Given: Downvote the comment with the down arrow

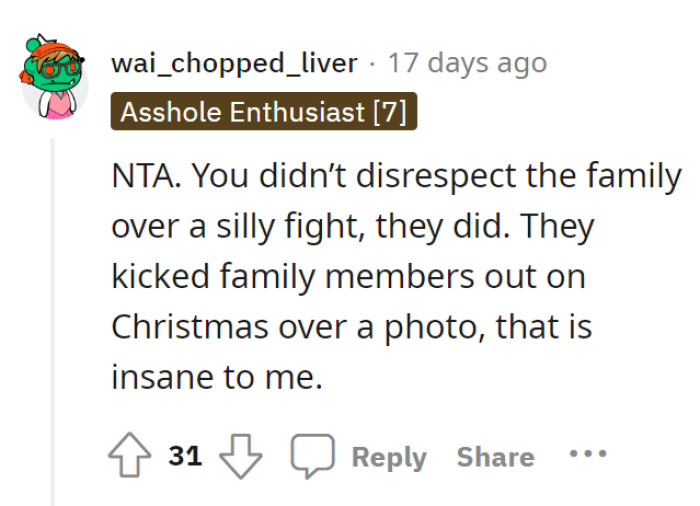Looking at the screenshot, I should pos(239,457).
